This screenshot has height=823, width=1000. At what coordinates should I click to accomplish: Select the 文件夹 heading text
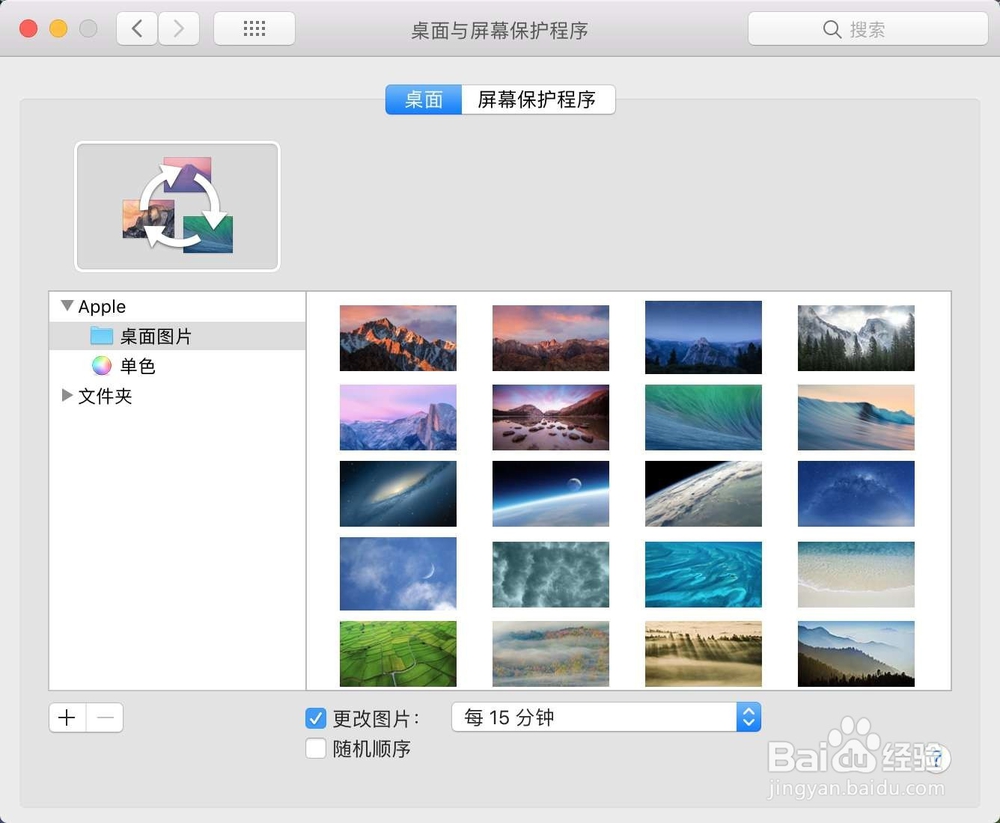click(105, 396)
